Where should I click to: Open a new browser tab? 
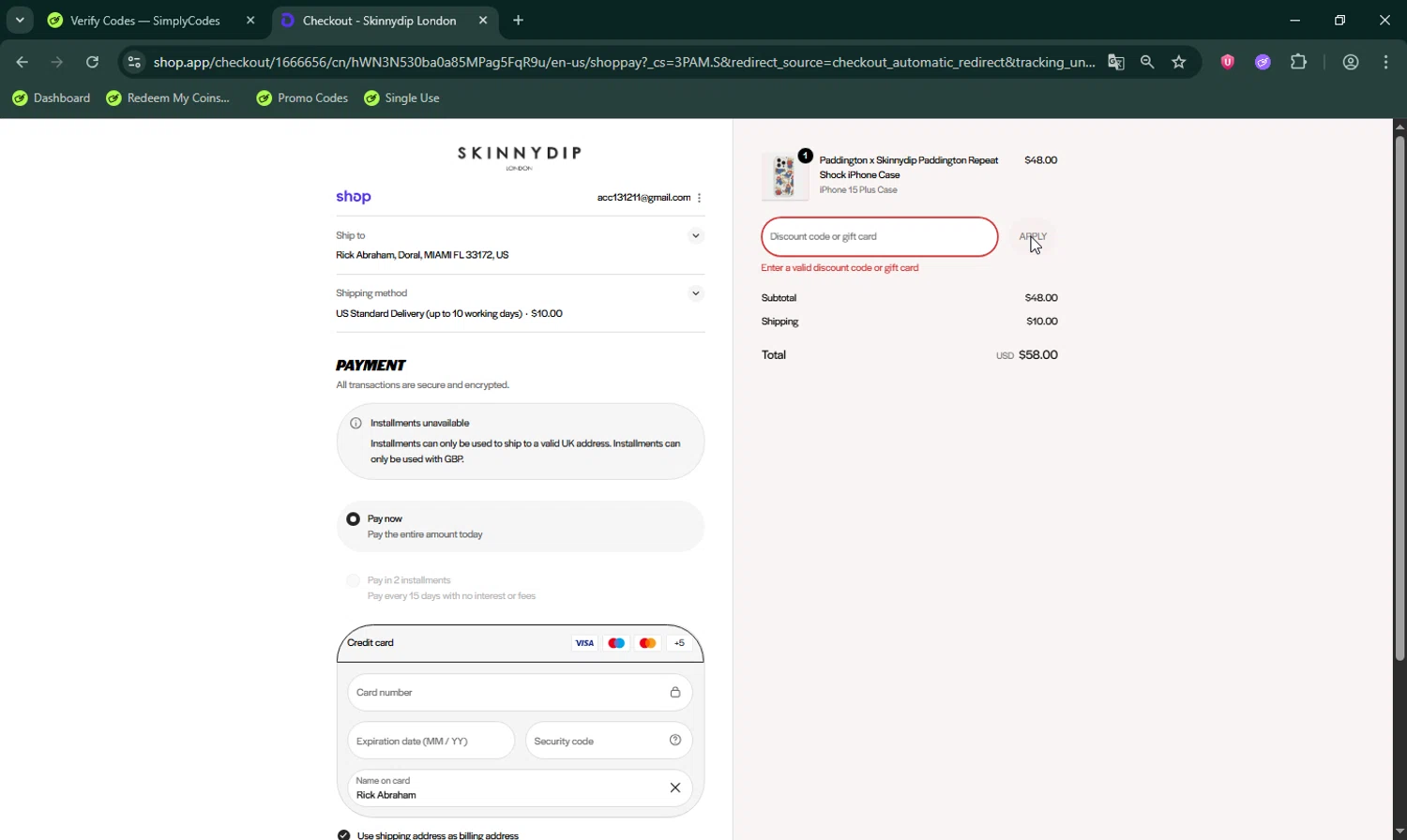point(519,20)
